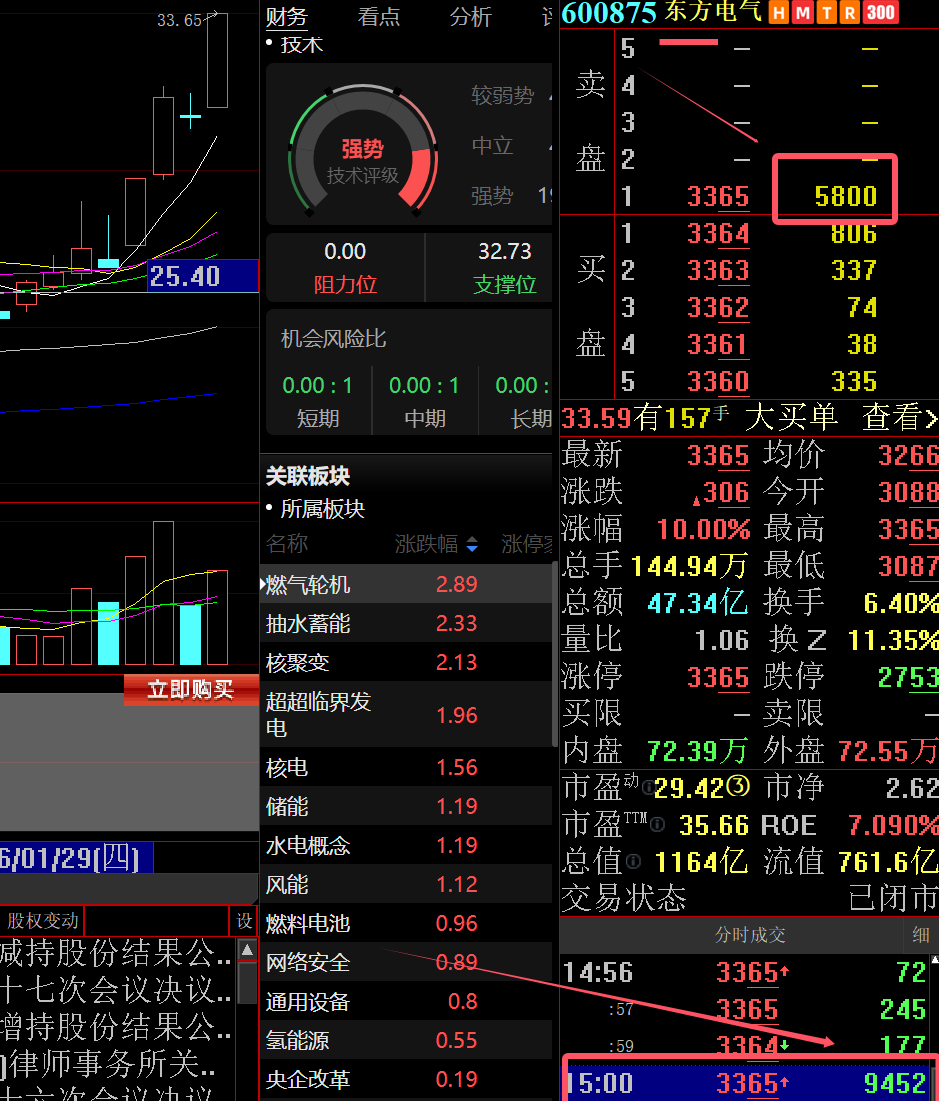The image size is (939, 1101).
Task: Open the 减持股份结果公告 news item
Action: (x=116, y=954)
